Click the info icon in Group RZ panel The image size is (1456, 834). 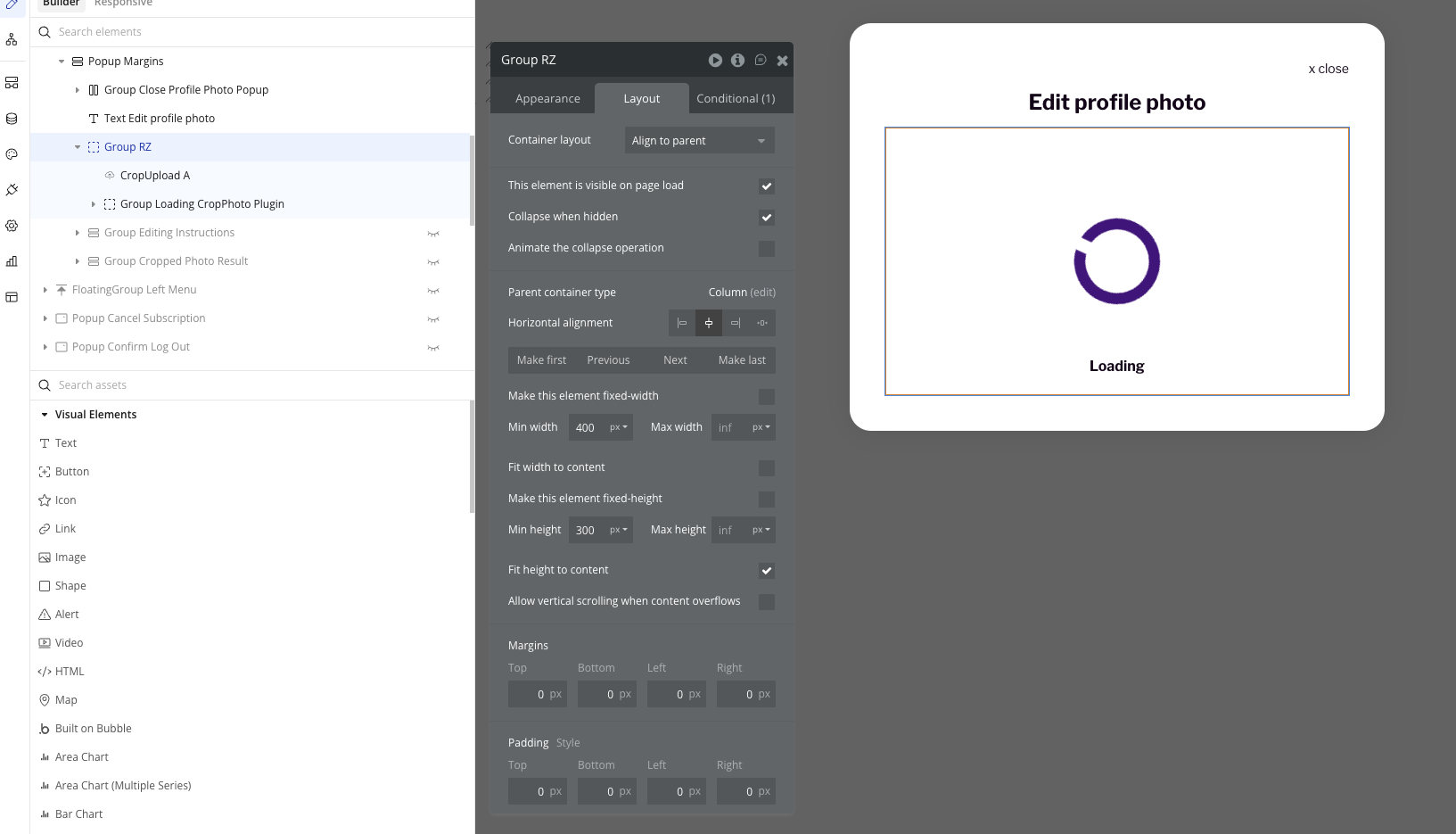click(x=737, y=61)
